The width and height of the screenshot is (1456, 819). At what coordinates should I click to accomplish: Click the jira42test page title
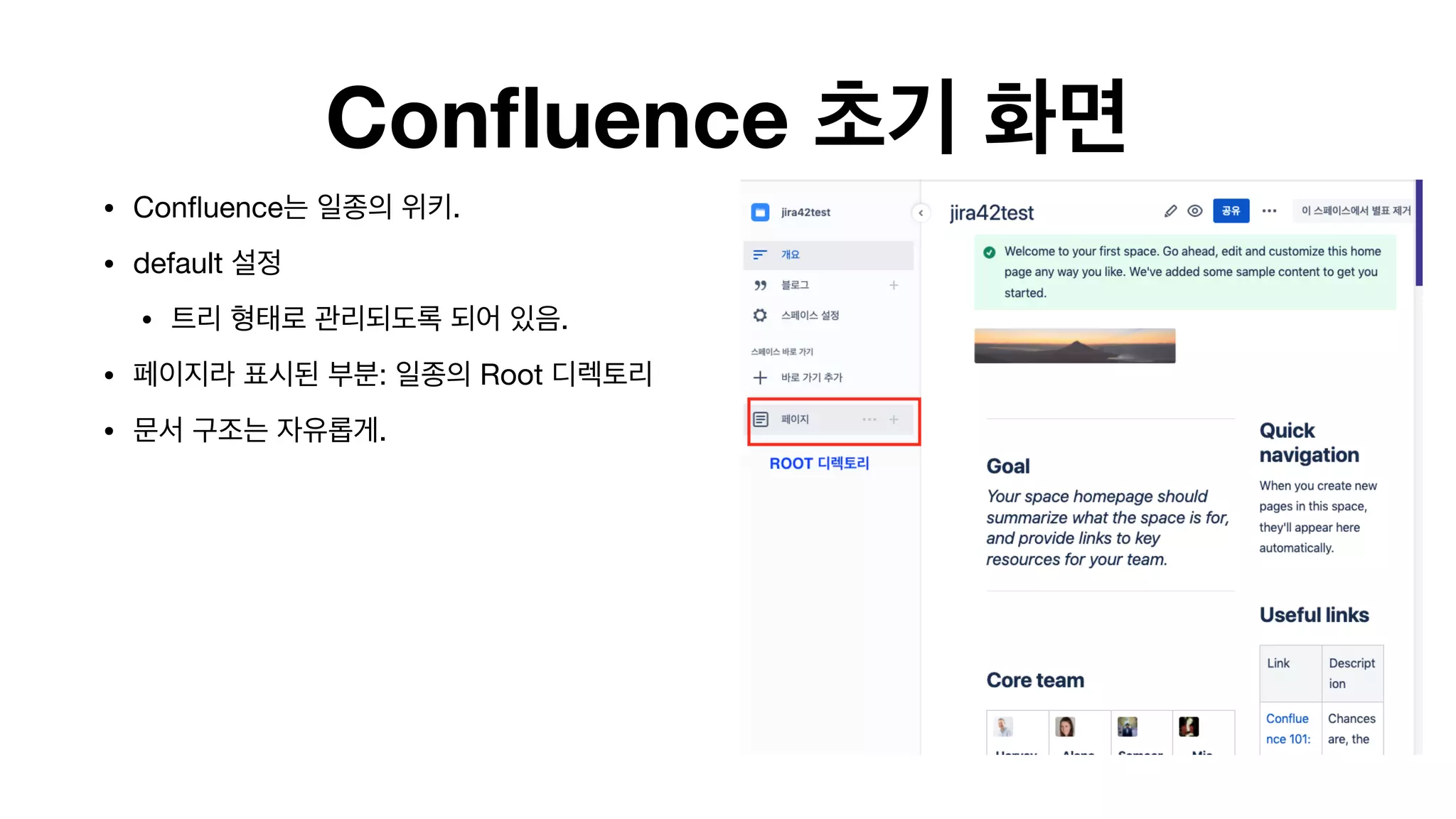tap(991, 213)
